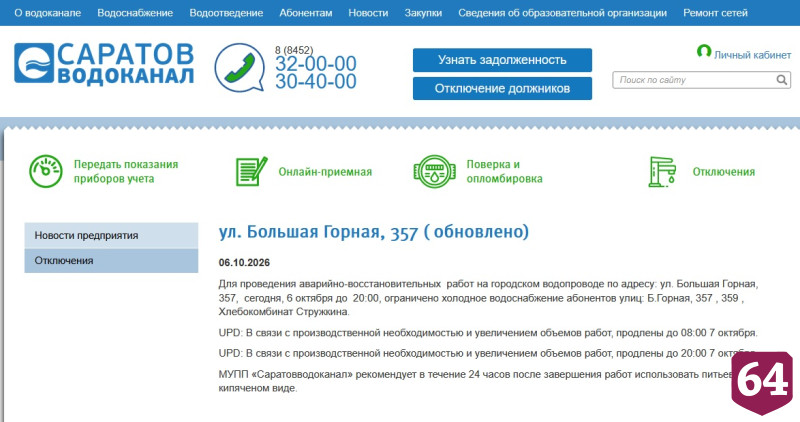Open the Личный кабинет link

(752, 55)
